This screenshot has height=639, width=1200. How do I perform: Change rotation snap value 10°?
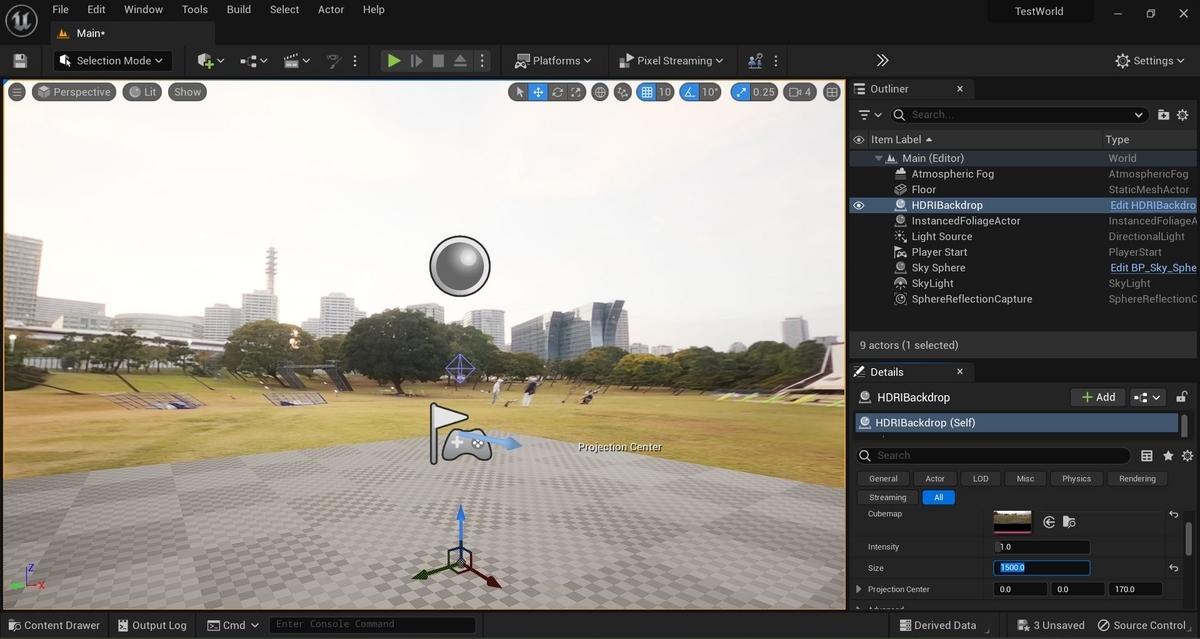(710, 92)
